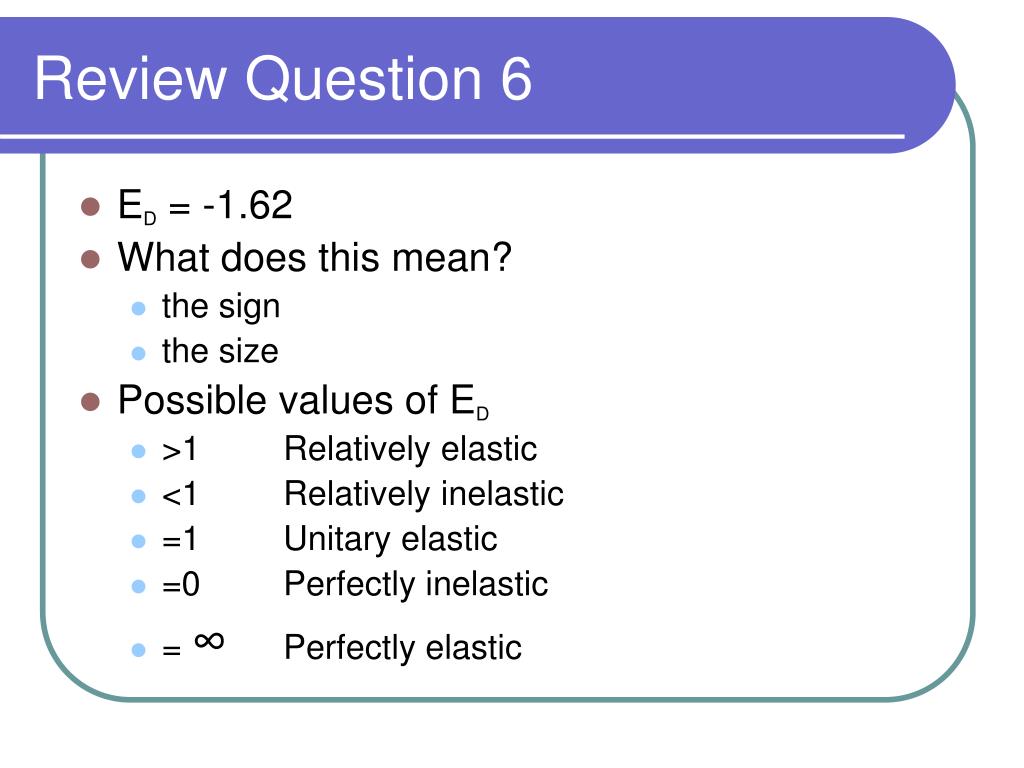Select the 'Perfectly elastic' label

click(x=403, y=648)
